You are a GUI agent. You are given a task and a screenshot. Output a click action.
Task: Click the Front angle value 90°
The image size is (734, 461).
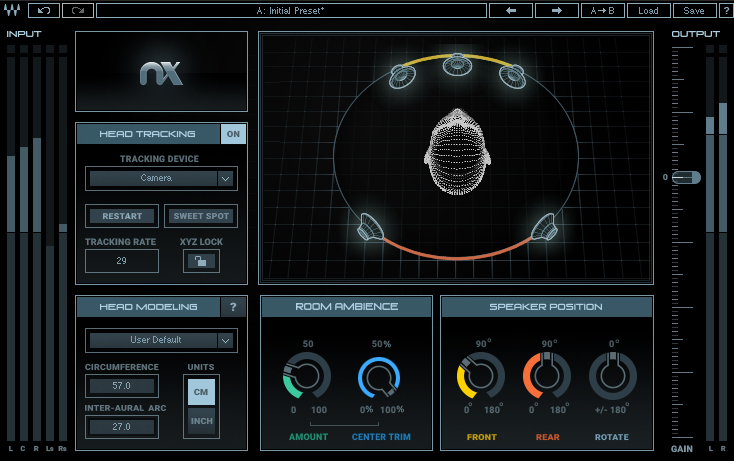tap(483, 344)
